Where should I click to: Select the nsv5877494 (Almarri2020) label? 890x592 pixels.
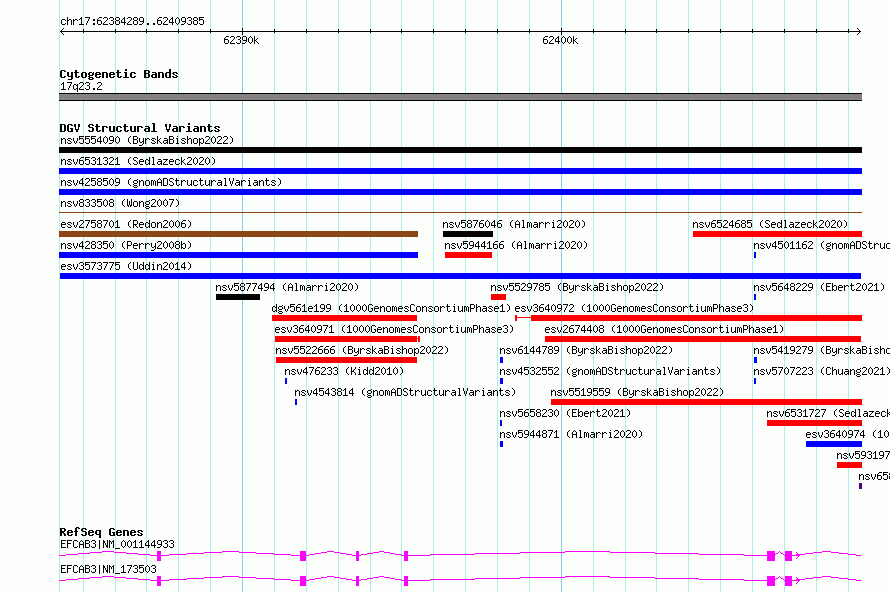tap(287, 287)
